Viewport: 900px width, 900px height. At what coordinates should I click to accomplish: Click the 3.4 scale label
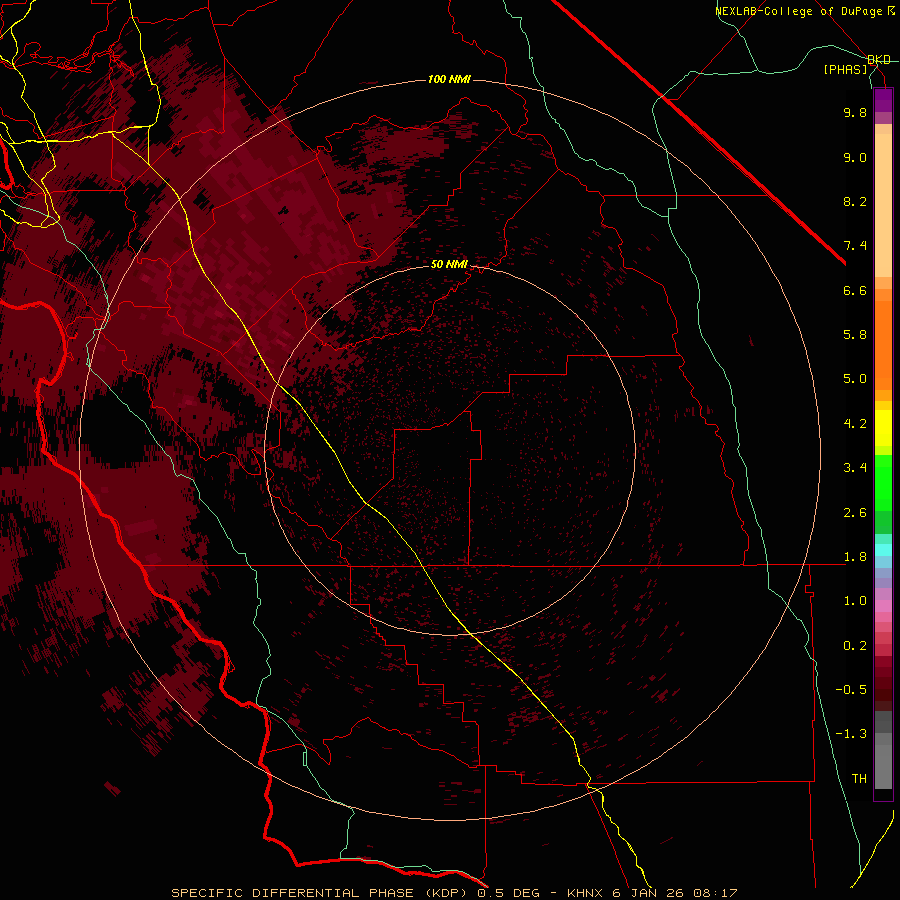point(855,468)
